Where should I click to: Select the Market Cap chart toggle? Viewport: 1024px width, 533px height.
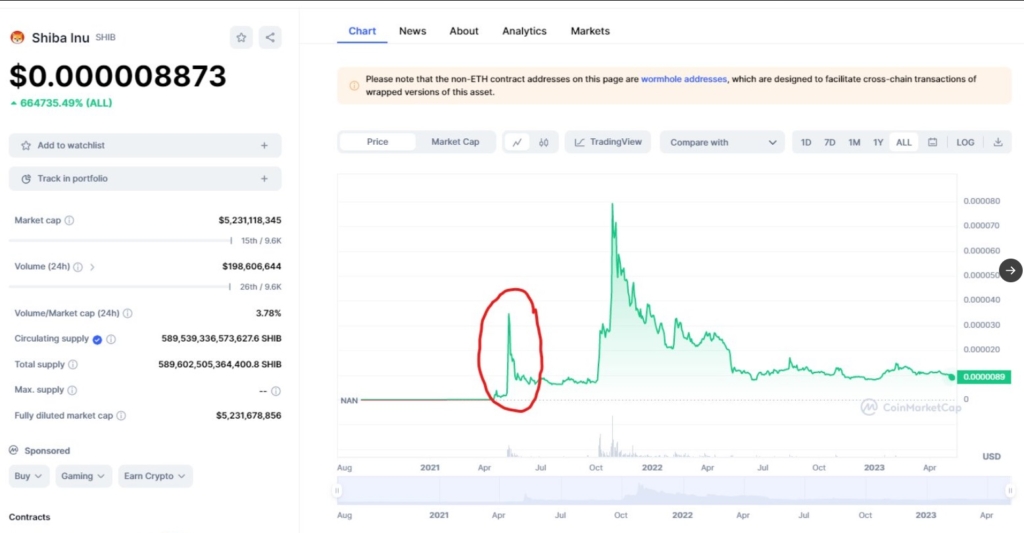(x=455, y=142)
